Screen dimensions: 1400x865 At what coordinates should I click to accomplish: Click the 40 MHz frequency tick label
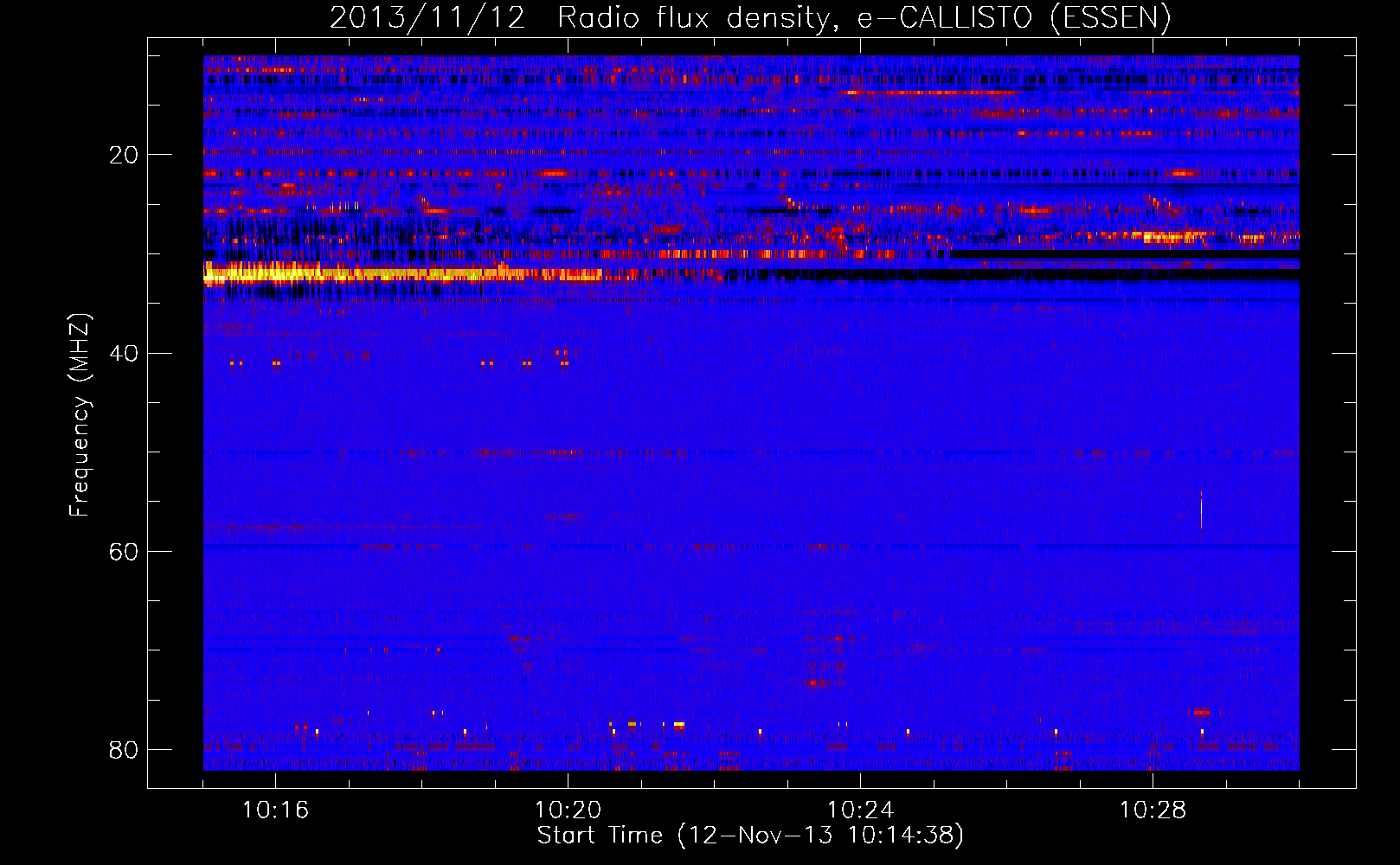[124, 353]
